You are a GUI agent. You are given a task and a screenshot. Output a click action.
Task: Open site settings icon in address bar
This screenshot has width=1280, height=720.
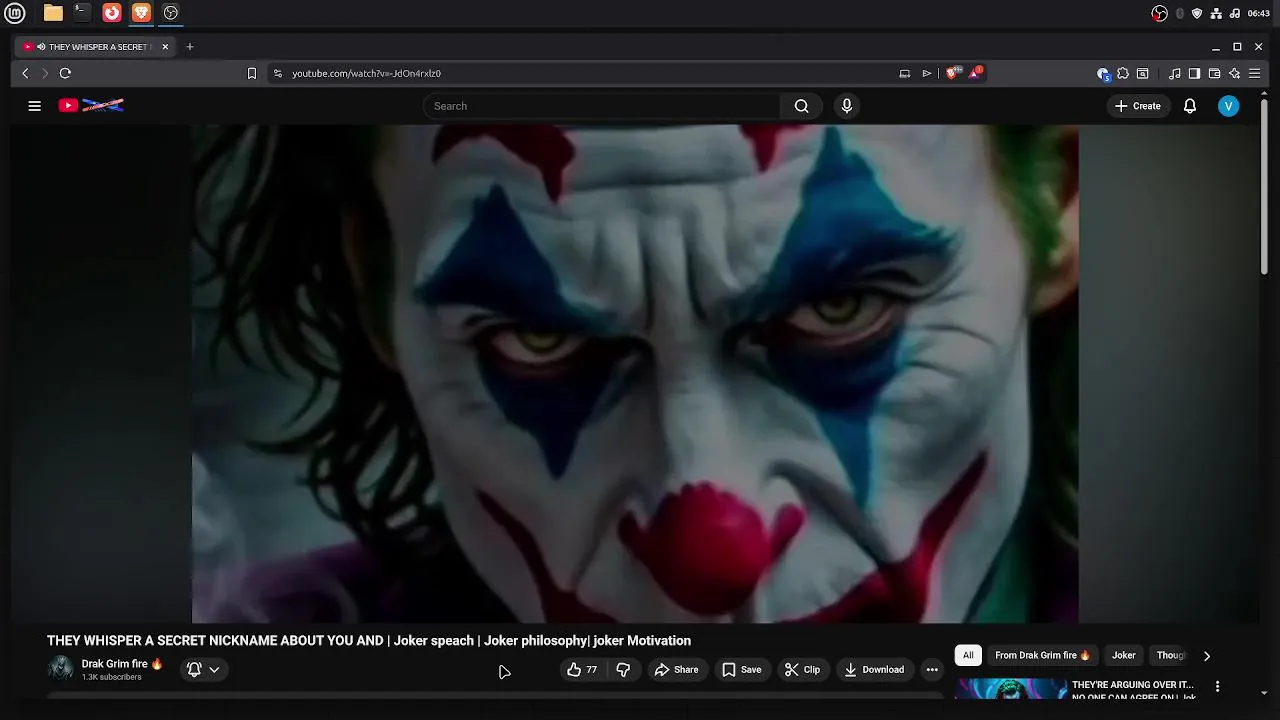click(278, 73)
